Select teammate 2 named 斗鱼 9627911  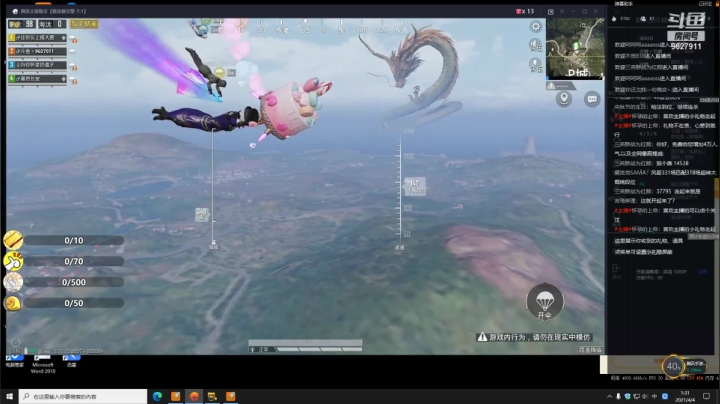(37, 51)
